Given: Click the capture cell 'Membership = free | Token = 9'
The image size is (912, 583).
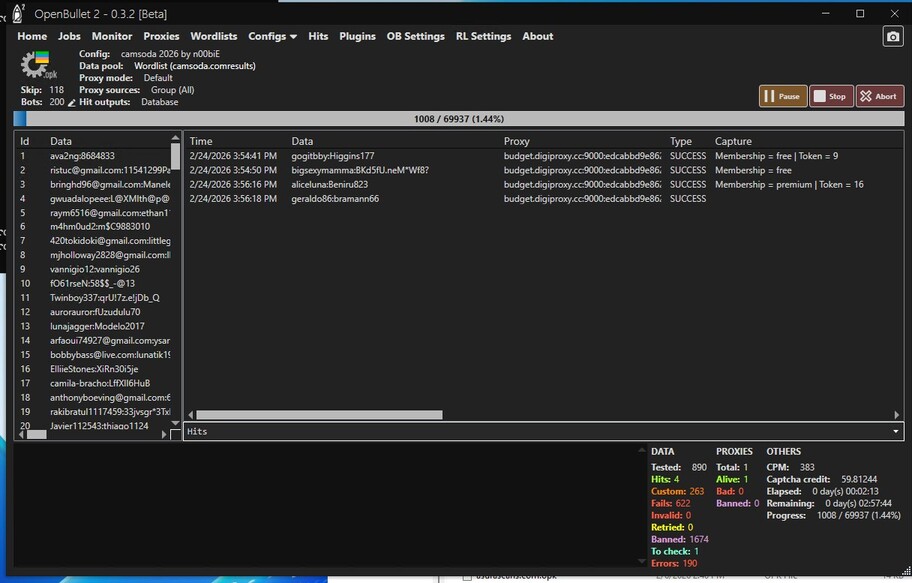Looking at the screenshot, I should pyautogui.click(x=776, y=156).
